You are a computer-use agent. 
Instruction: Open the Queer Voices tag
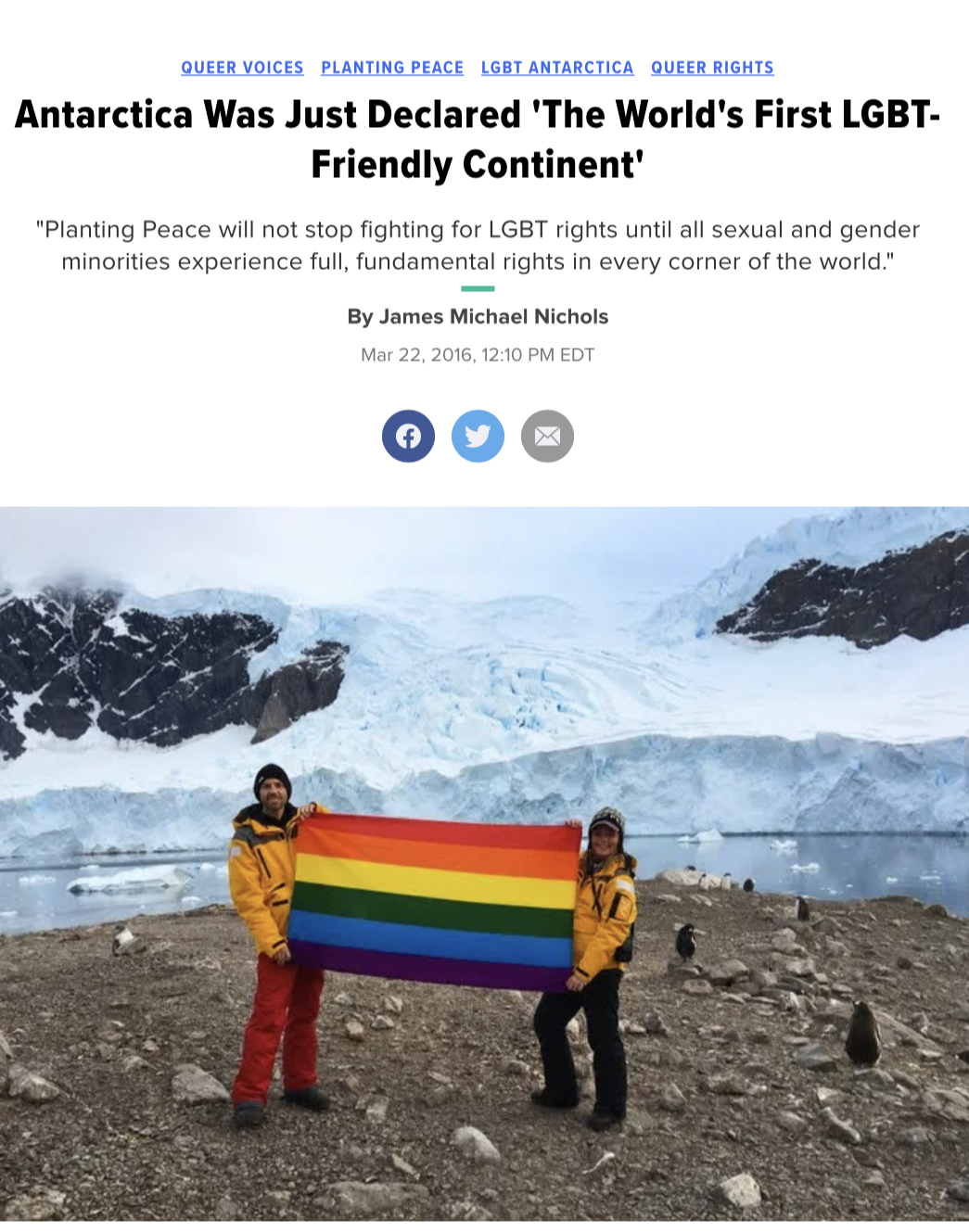(x=242, y=68)
